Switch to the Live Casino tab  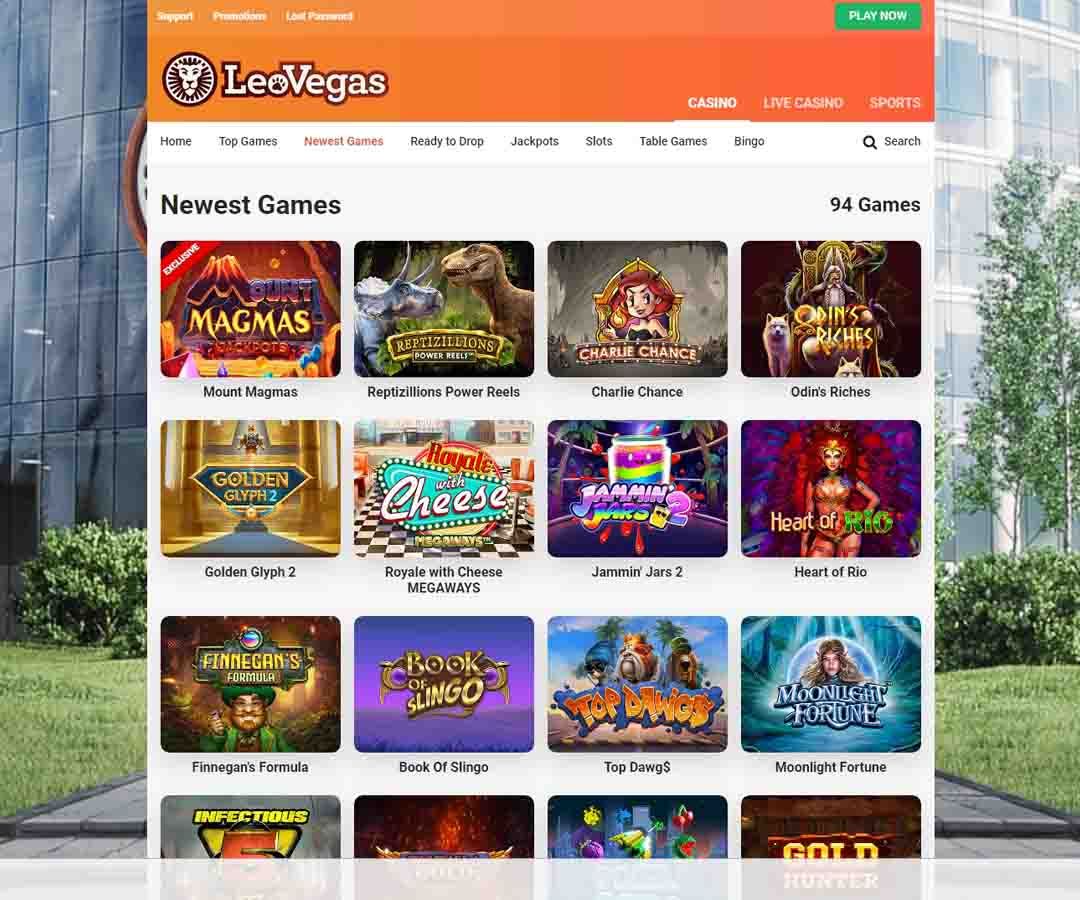coord(802,103)
